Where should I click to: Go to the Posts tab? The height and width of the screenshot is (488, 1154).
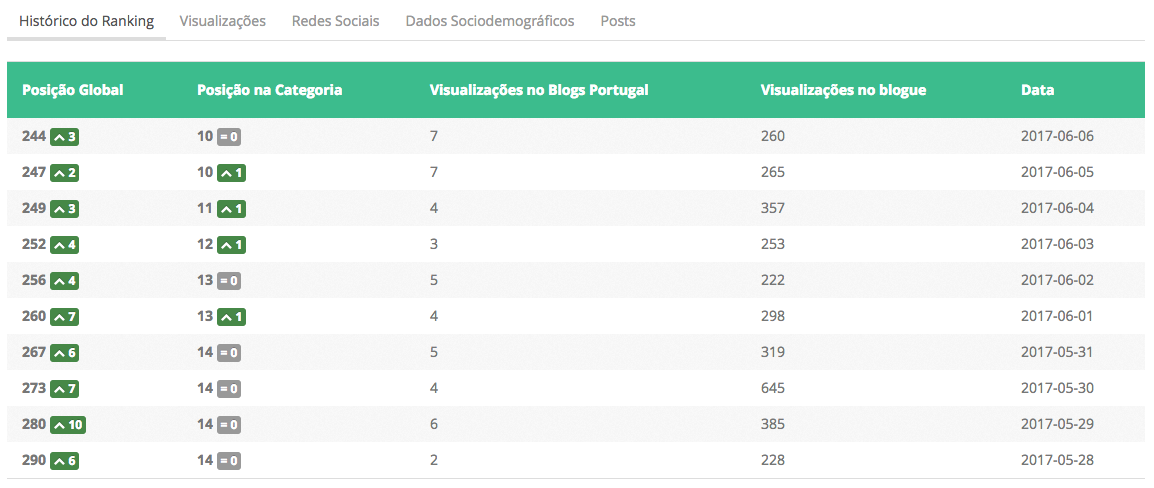618,21
